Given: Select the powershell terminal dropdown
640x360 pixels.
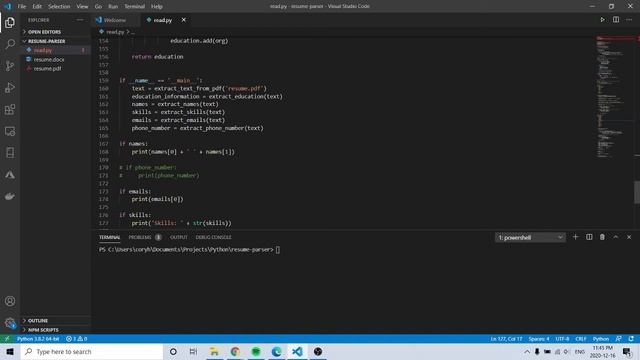Looking at the screenshot, I should (x=530, y=237).
